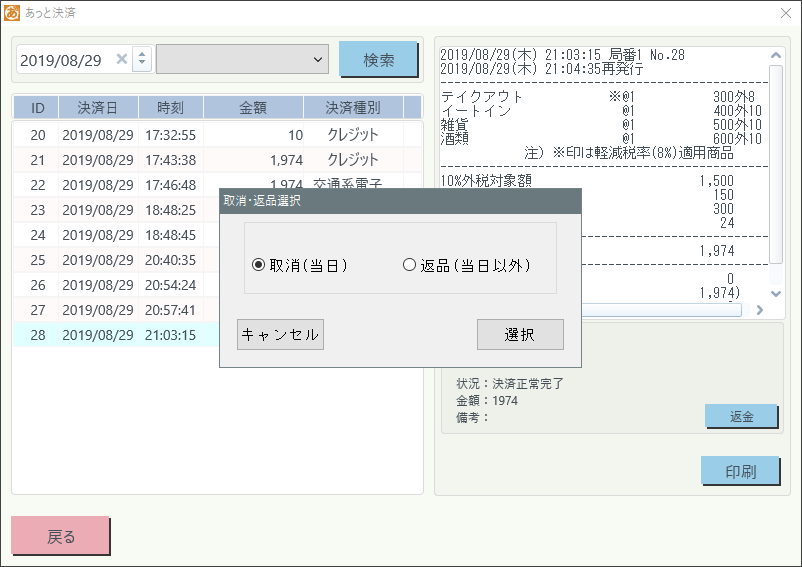The height and width of the screenshot is (567, 802).
Task: Increase the date with the up stepper arrow
Action: click(x=141, y=54)
